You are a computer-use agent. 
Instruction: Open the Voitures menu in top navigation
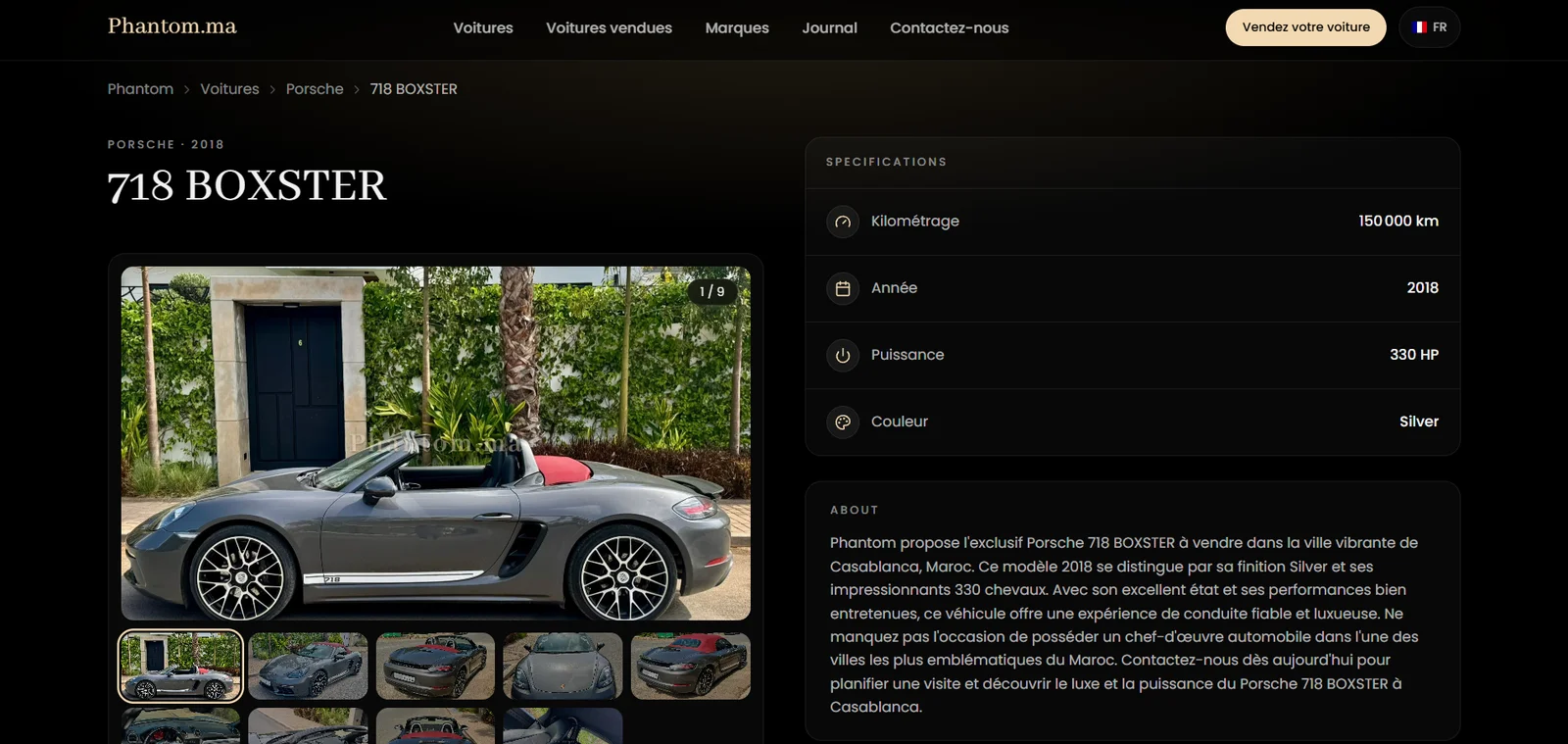483,27
